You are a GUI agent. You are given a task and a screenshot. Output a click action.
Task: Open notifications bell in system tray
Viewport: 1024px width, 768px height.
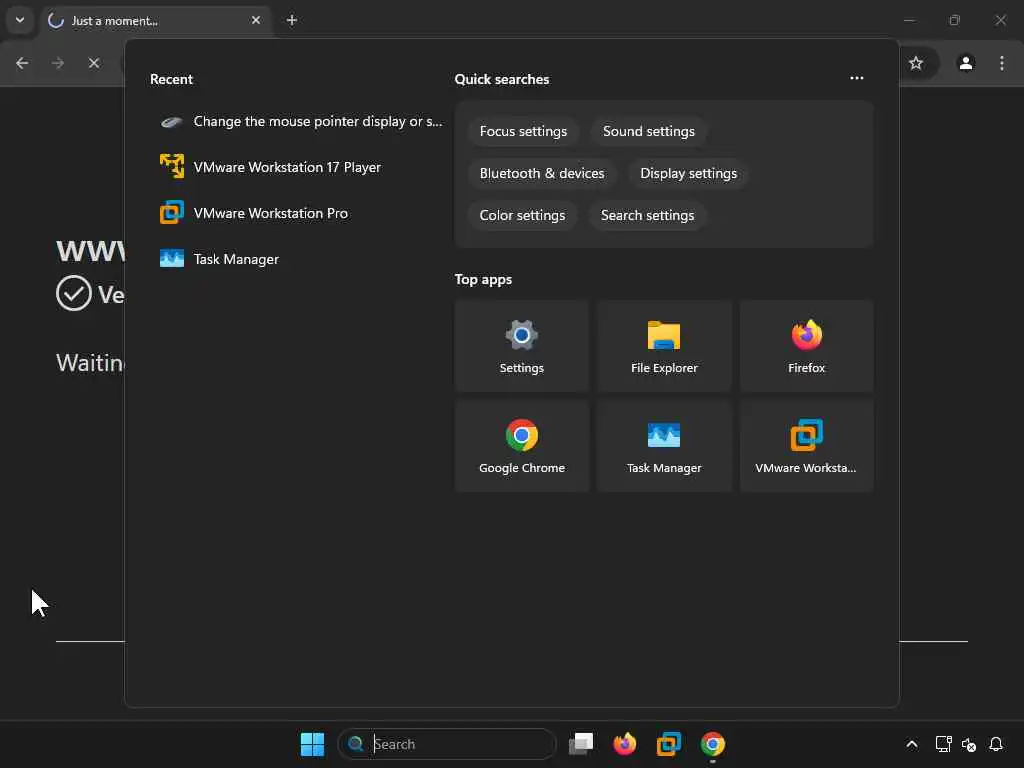coord(995,744)
